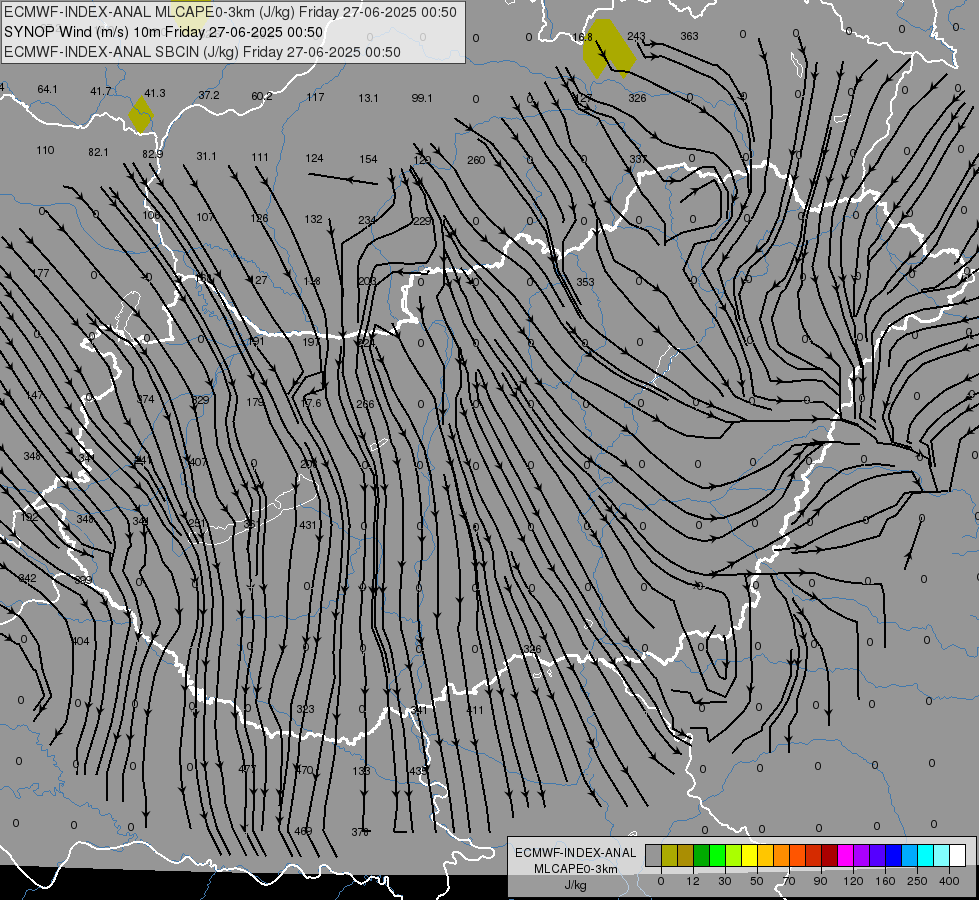Click the J/kg unit label in legend

[x=575, y=885]
